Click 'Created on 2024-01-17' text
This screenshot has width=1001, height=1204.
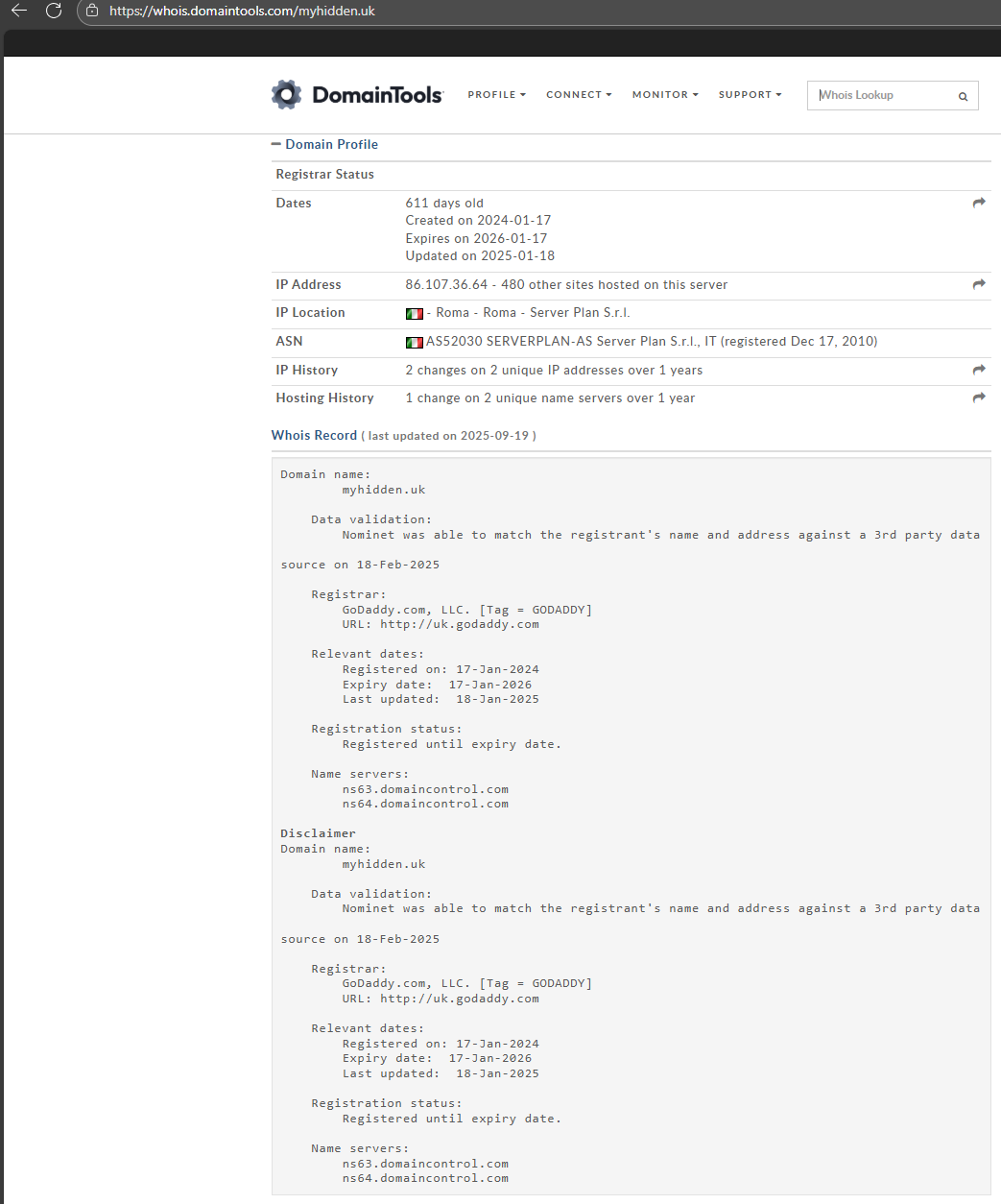coord(478,221)
